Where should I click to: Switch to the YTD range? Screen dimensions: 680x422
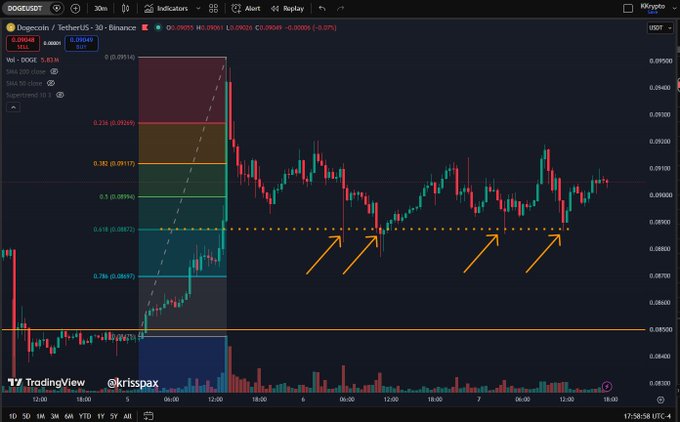point(85,416)
